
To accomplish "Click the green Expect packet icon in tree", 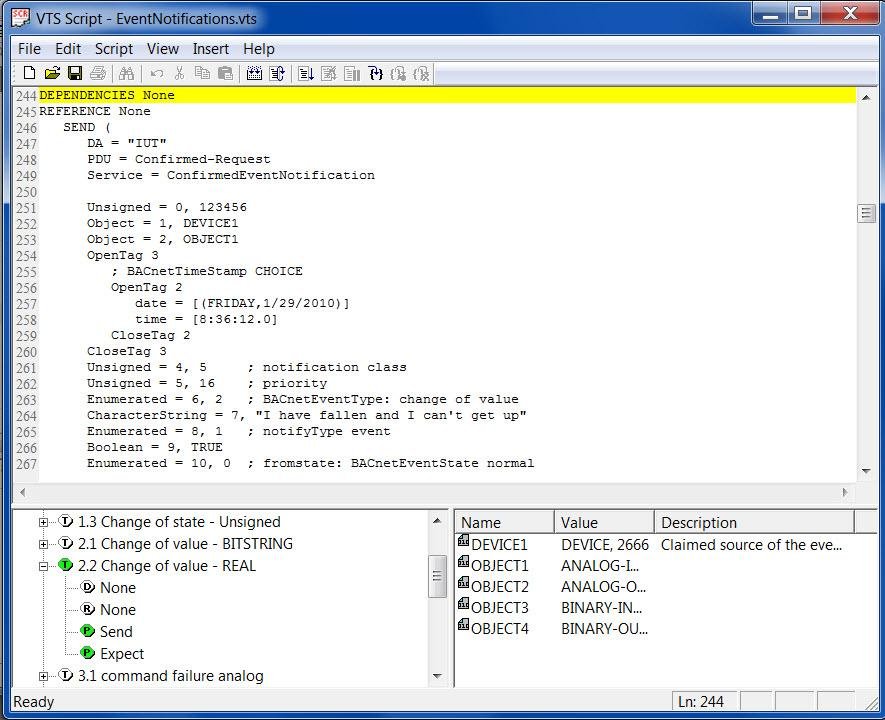I will pyautogui.click(x=87, y=654).
